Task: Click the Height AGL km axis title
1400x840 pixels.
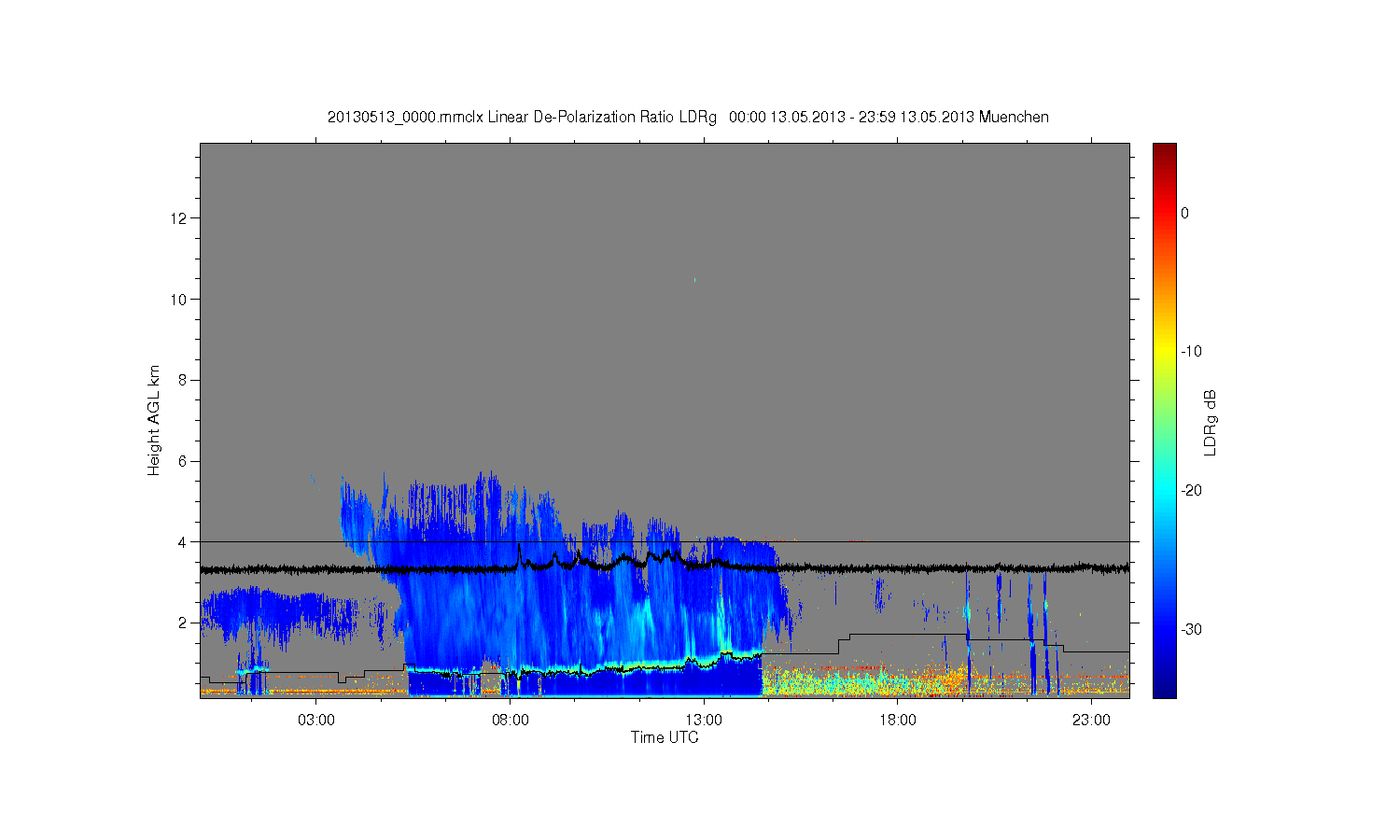Action: (154, 420)
